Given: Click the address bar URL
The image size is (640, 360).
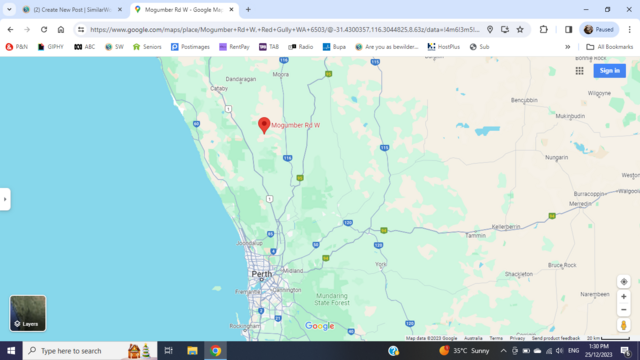Looking at the screenshot, I should [285, 29].
